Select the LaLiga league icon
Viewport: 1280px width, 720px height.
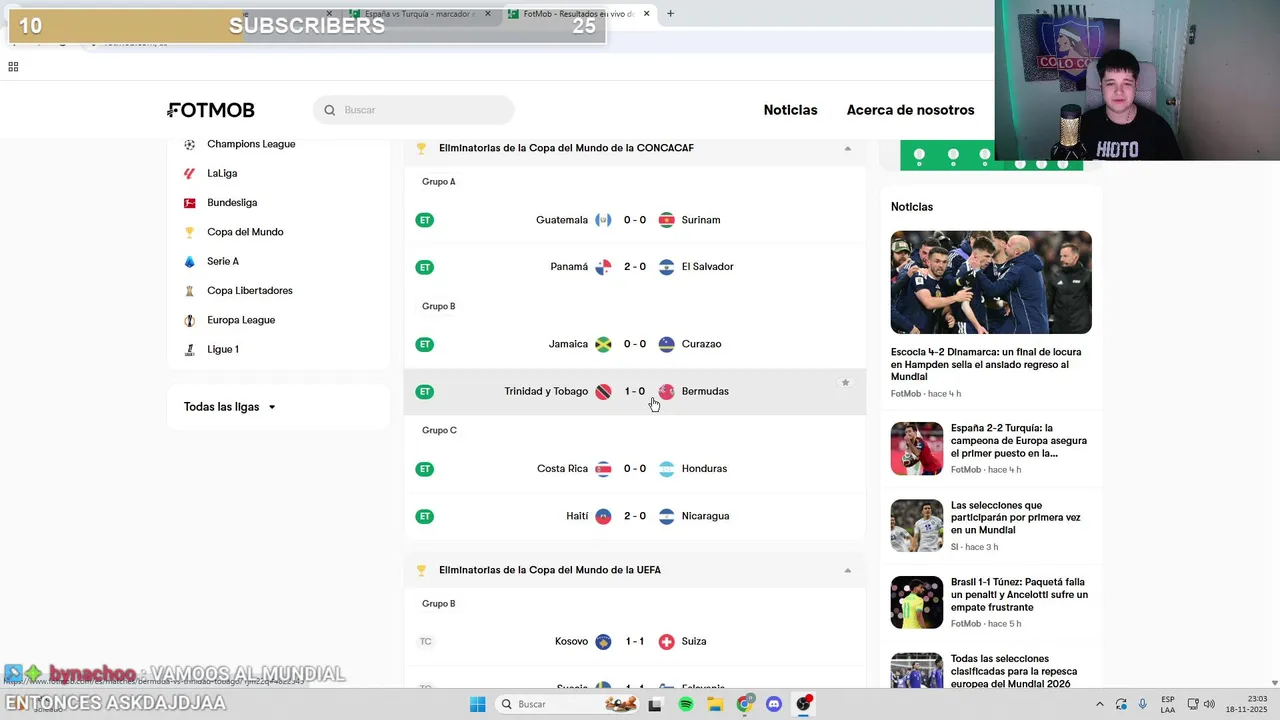189,173
